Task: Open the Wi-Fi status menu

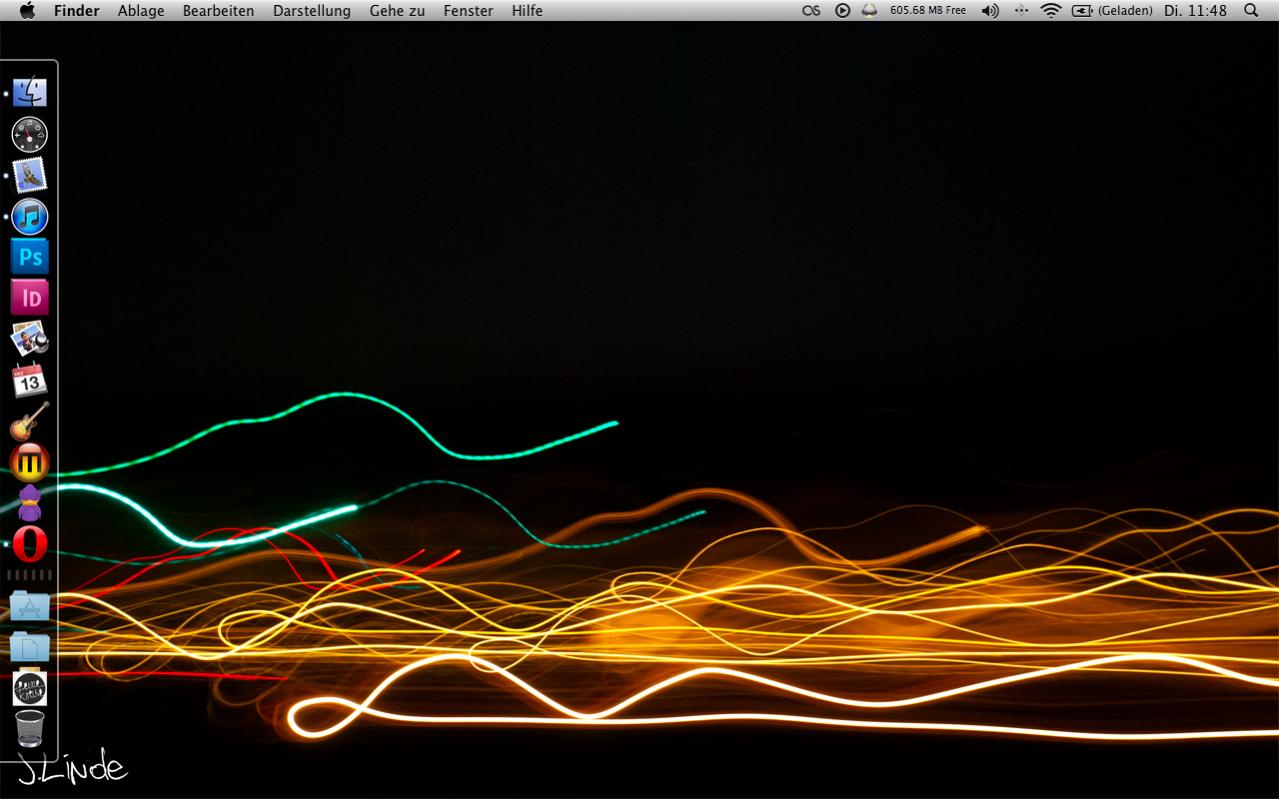Action: (1050, 10)
